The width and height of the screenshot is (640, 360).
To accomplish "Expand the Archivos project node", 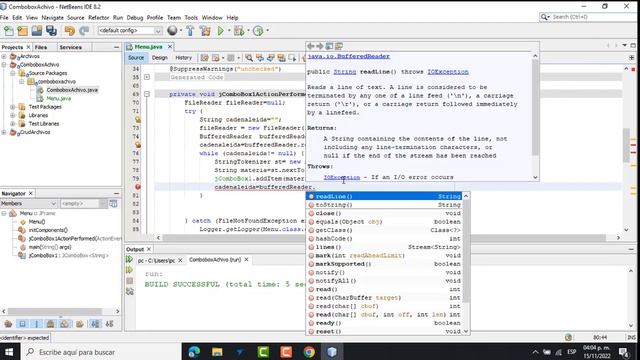I will [4, 56].
